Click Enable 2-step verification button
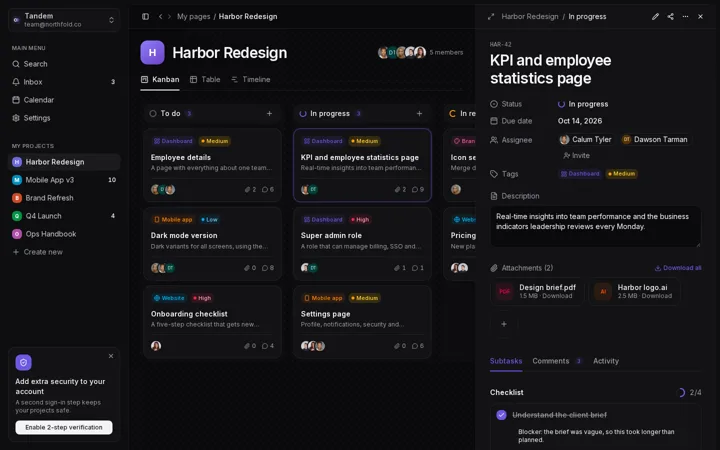The image size is (720, 450). (x=64, y=427)
